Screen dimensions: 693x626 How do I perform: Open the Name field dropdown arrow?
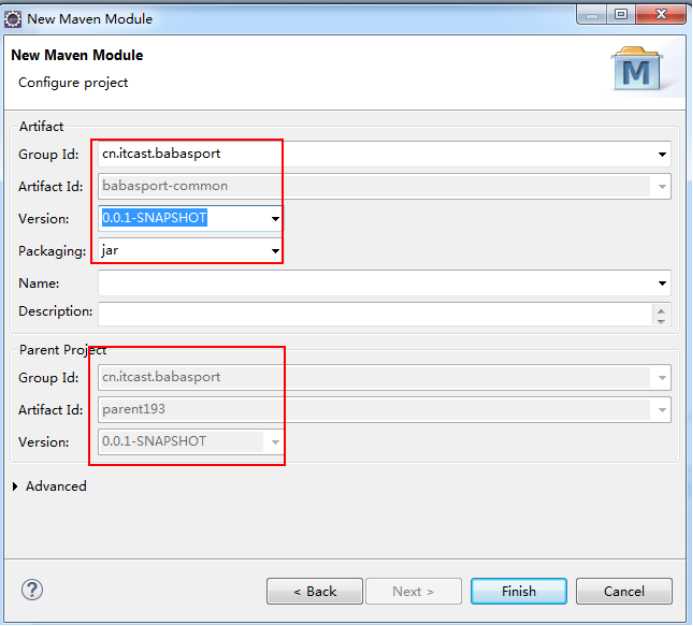tap(662, 283)
